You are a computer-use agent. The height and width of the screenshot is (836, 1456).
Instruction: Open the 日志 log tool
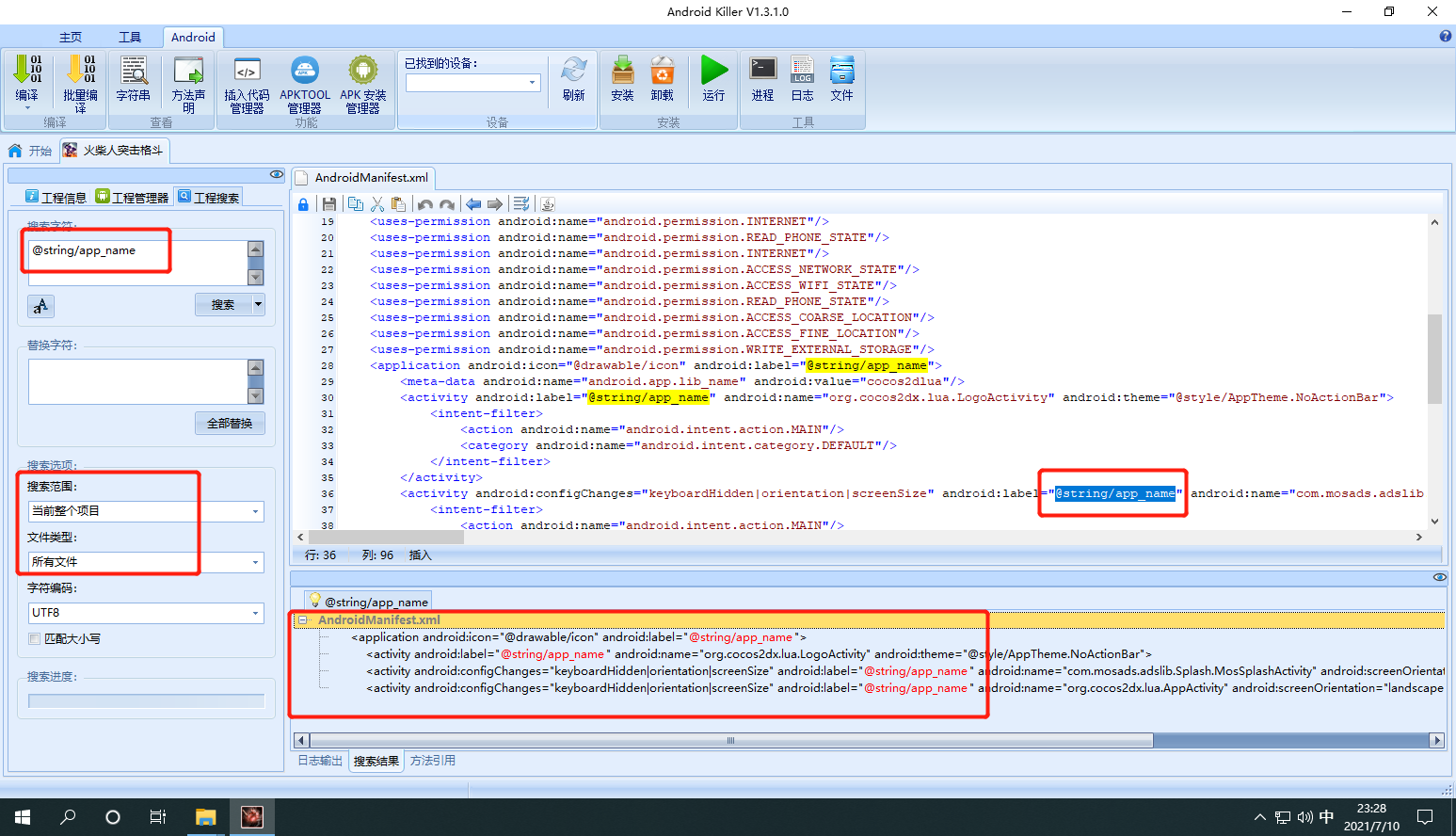pyautogui.click(x=802, y=78)
